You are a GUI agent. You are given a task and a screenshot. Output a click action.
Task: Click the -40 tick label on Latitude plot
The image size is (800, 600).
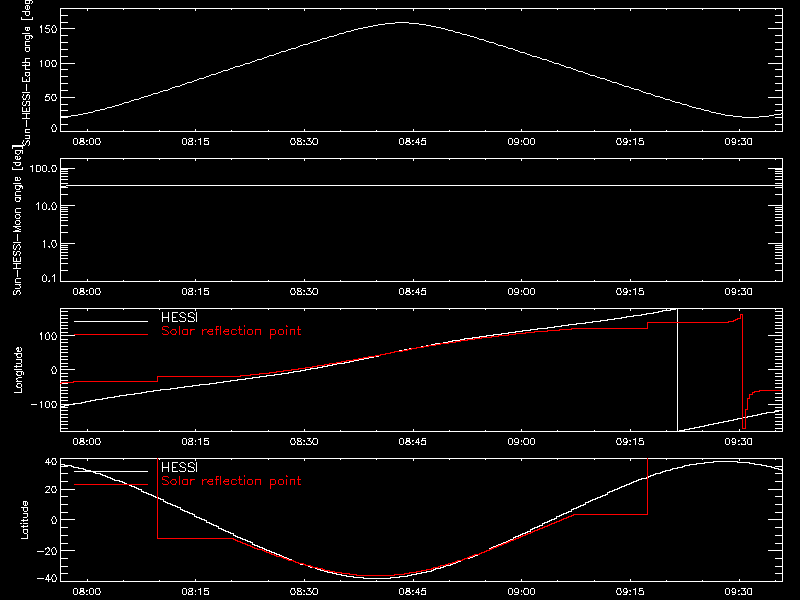47,578
